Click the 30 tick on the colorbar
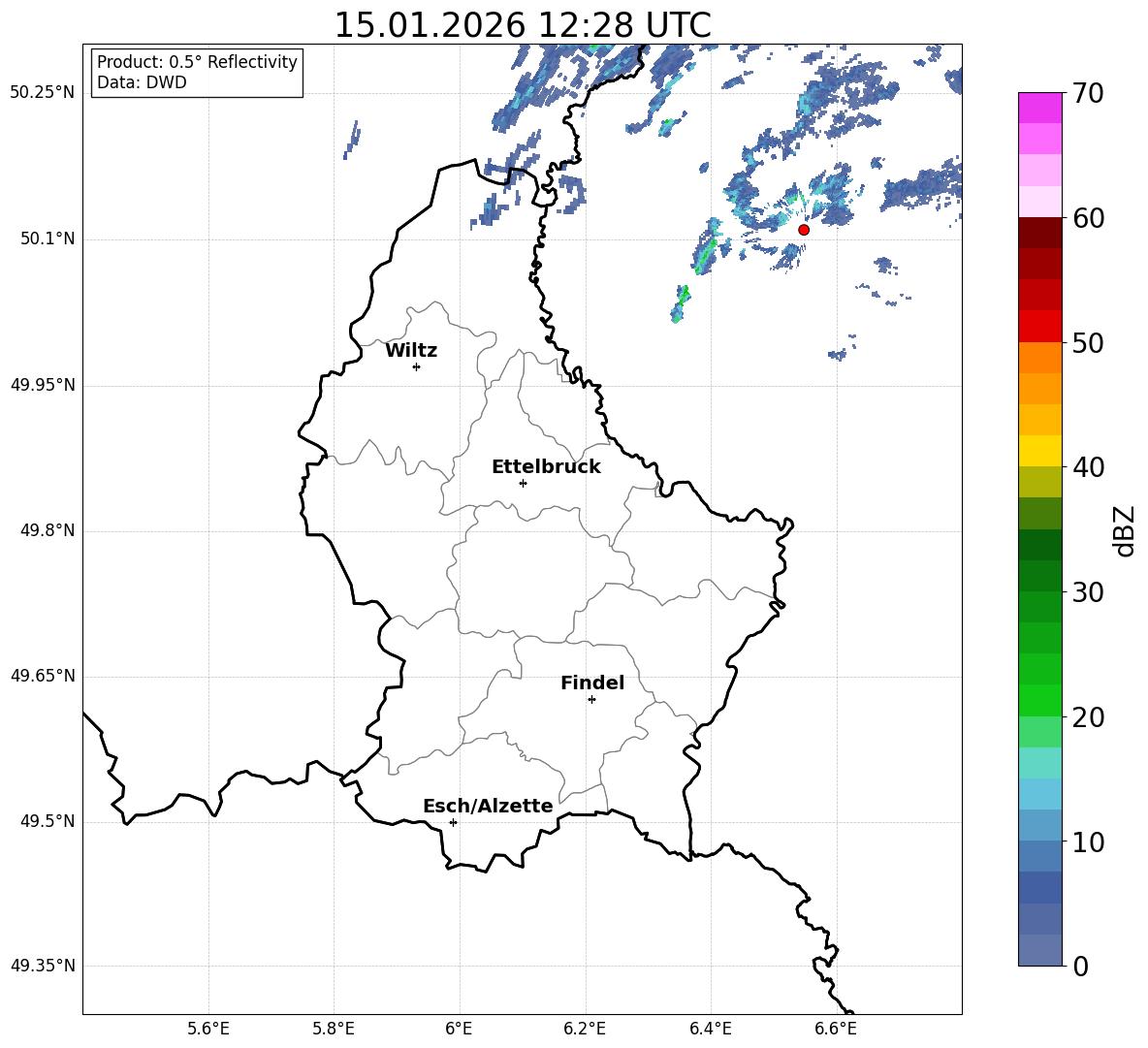The image size is (1148, 1048). tap(1087, 592)
